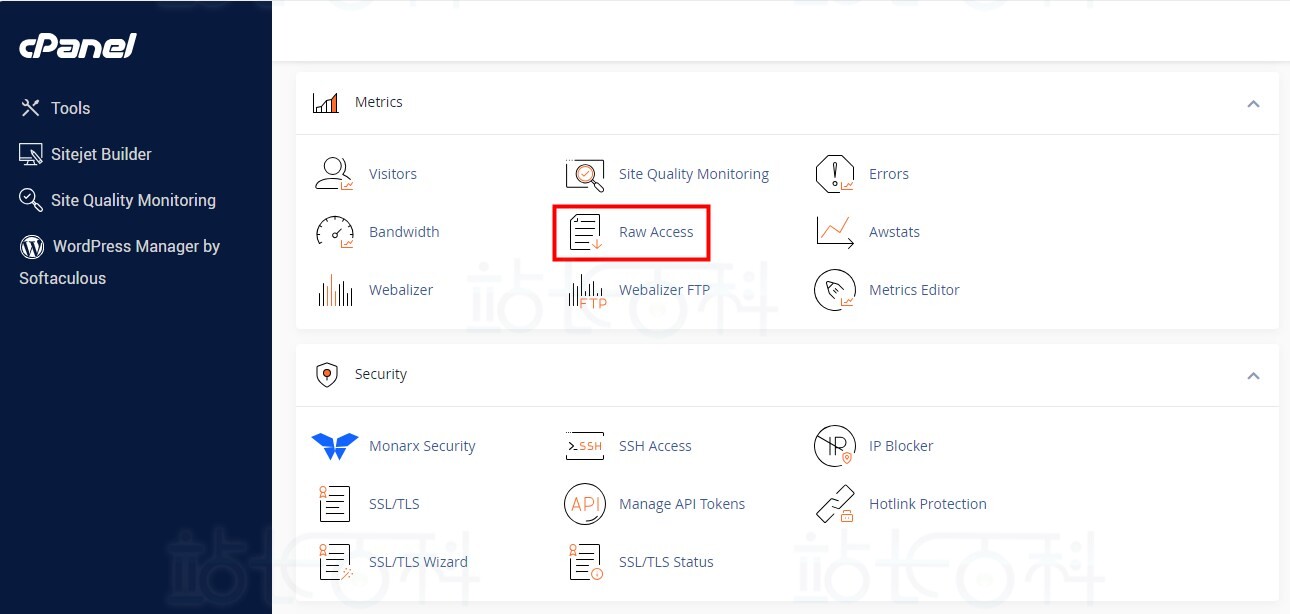Collapse the Metrics section chevron
Viewport: 1290px width, 614px height.
1253,104
